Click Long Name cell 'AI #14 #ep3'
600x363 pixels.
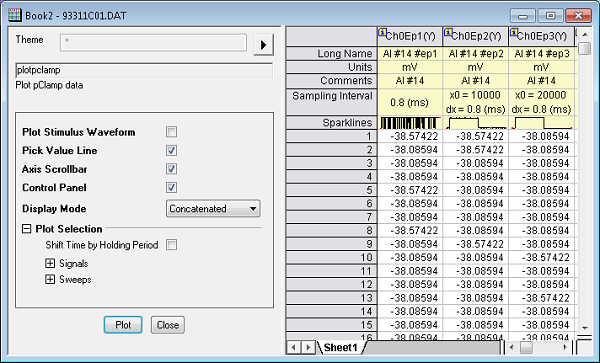pyautogui.click(x=541, y=54)
